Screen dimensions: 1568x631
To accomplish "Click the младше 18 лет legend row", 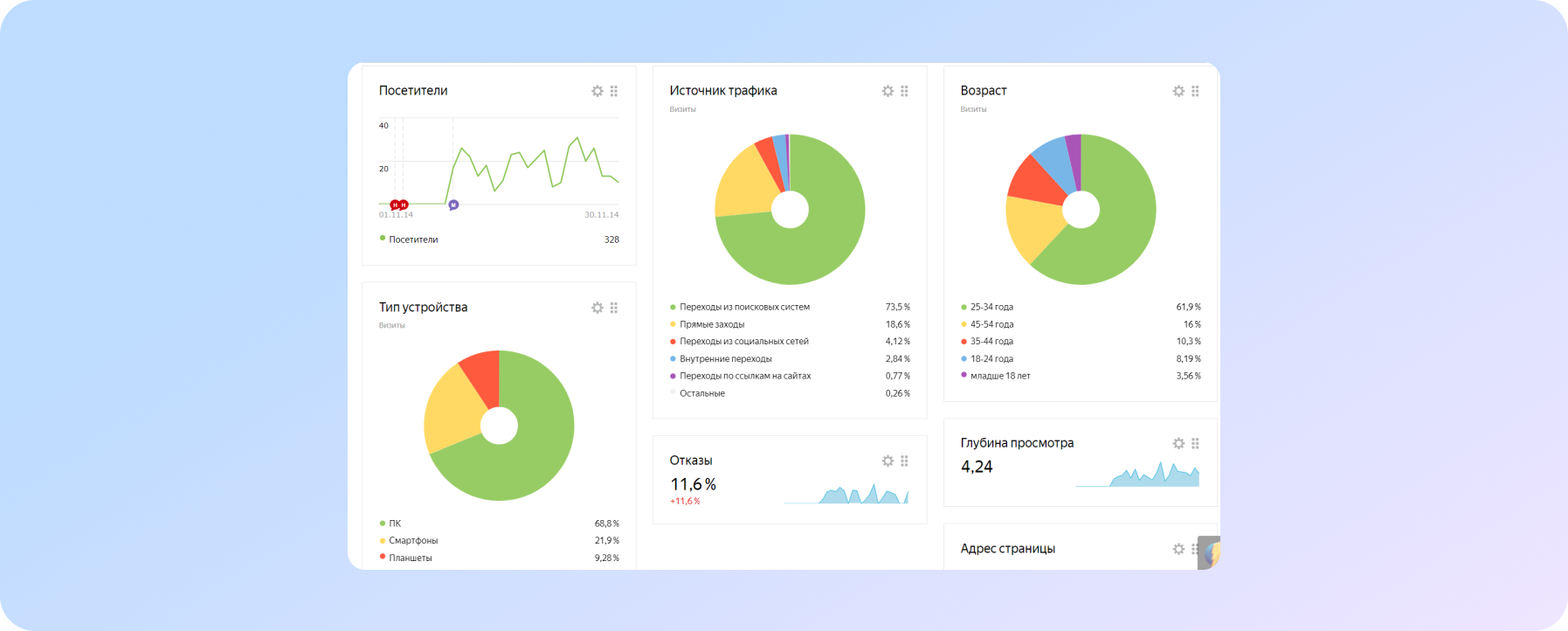I will point(1081,376).
